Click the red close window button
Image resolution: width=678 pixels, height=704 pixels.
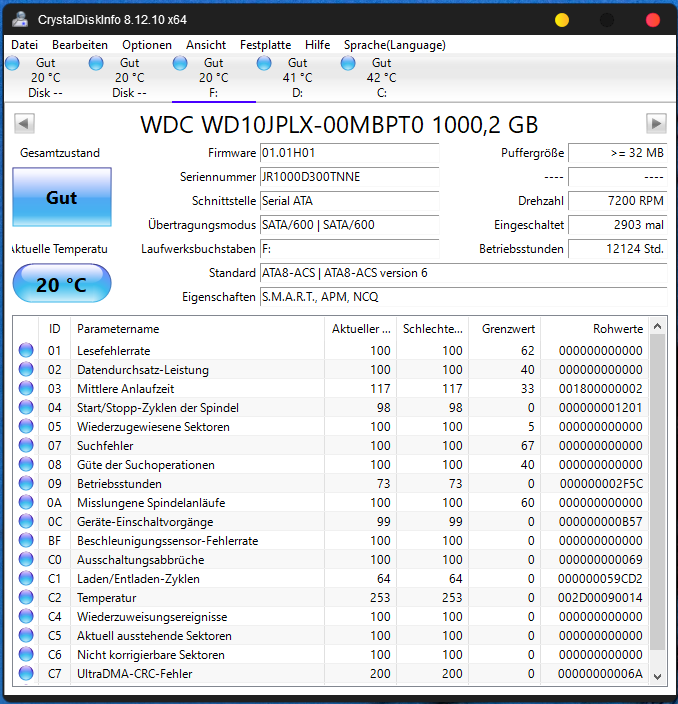click(x=652, y=20)
